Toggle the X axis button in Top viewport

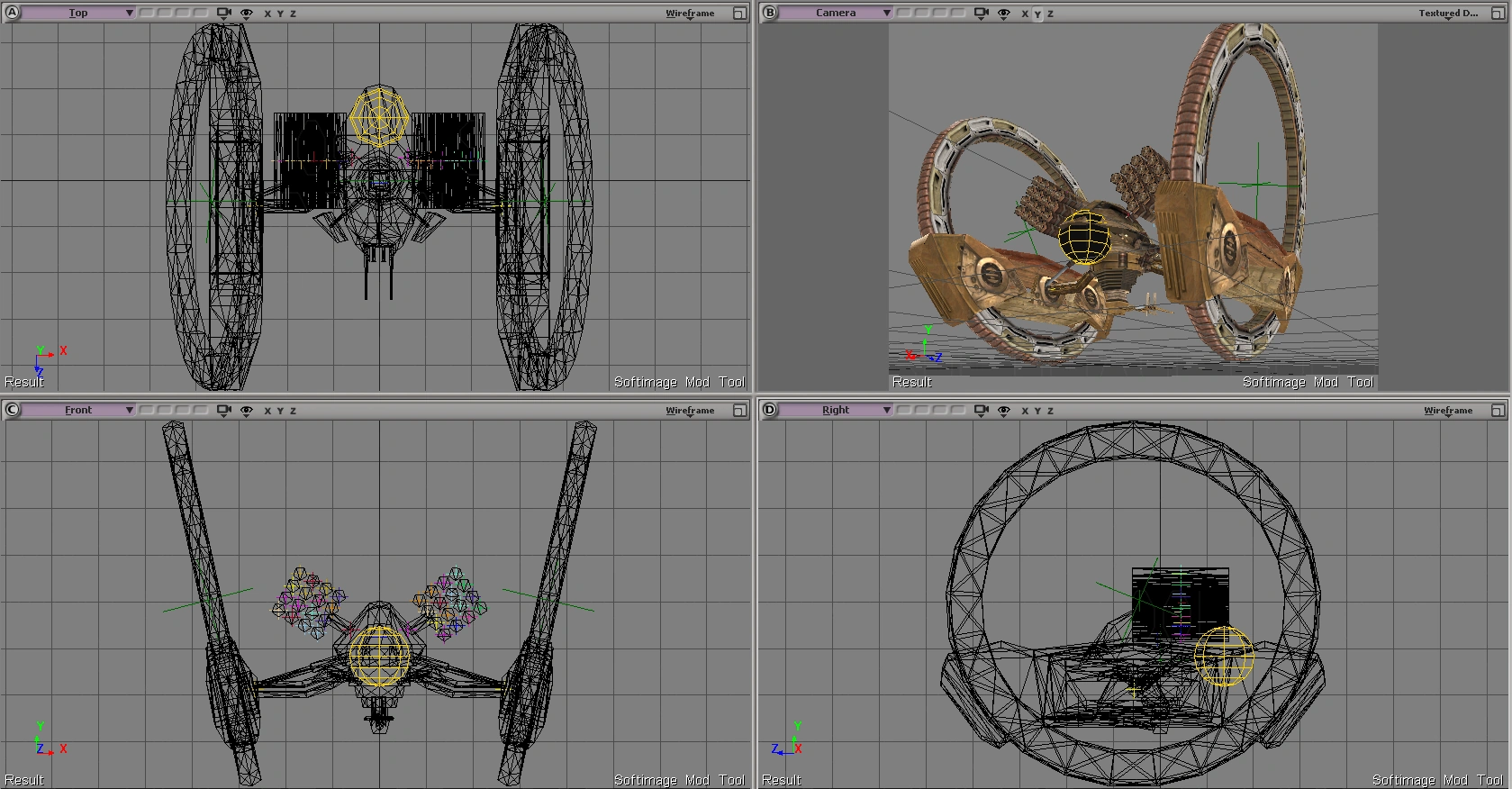[x=267, y=14]
